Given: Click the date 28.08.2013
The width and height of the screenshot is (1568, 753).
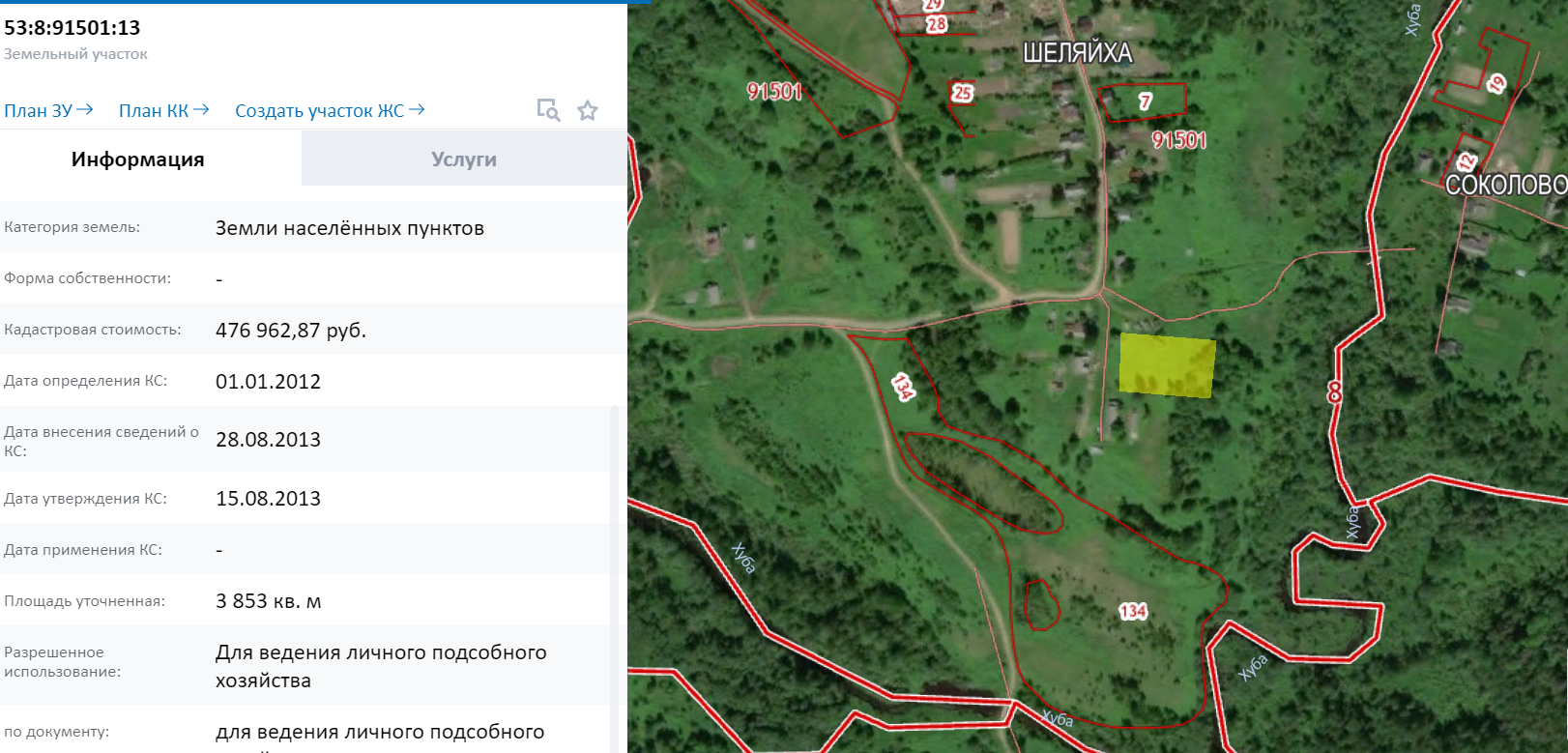Looking at the screenshot, I should (268, 440).
